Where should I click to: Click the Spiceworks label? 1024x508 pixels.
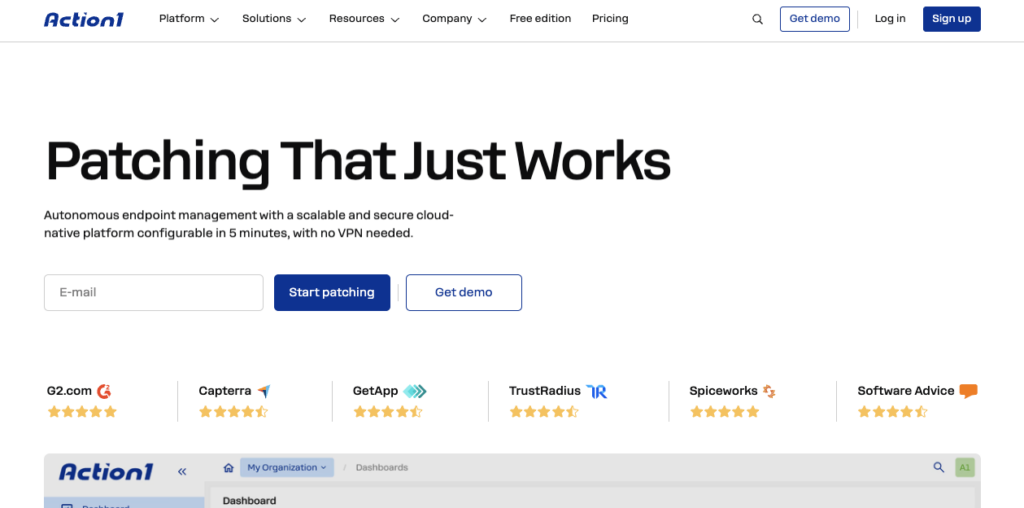pos(724,391)
